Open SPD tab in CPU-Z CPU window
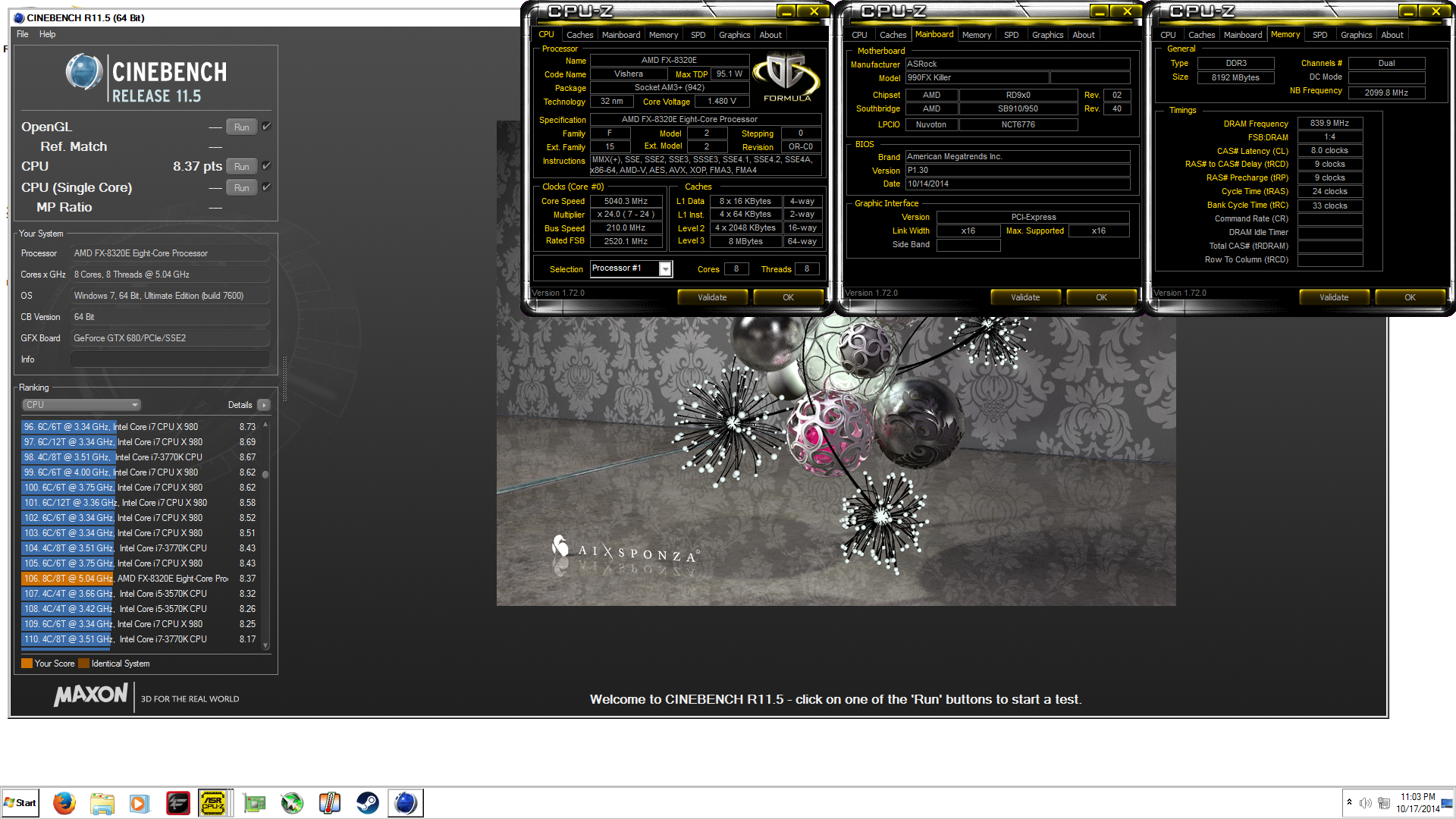The width and height of the screenshot is (1456, 819). 698,35
